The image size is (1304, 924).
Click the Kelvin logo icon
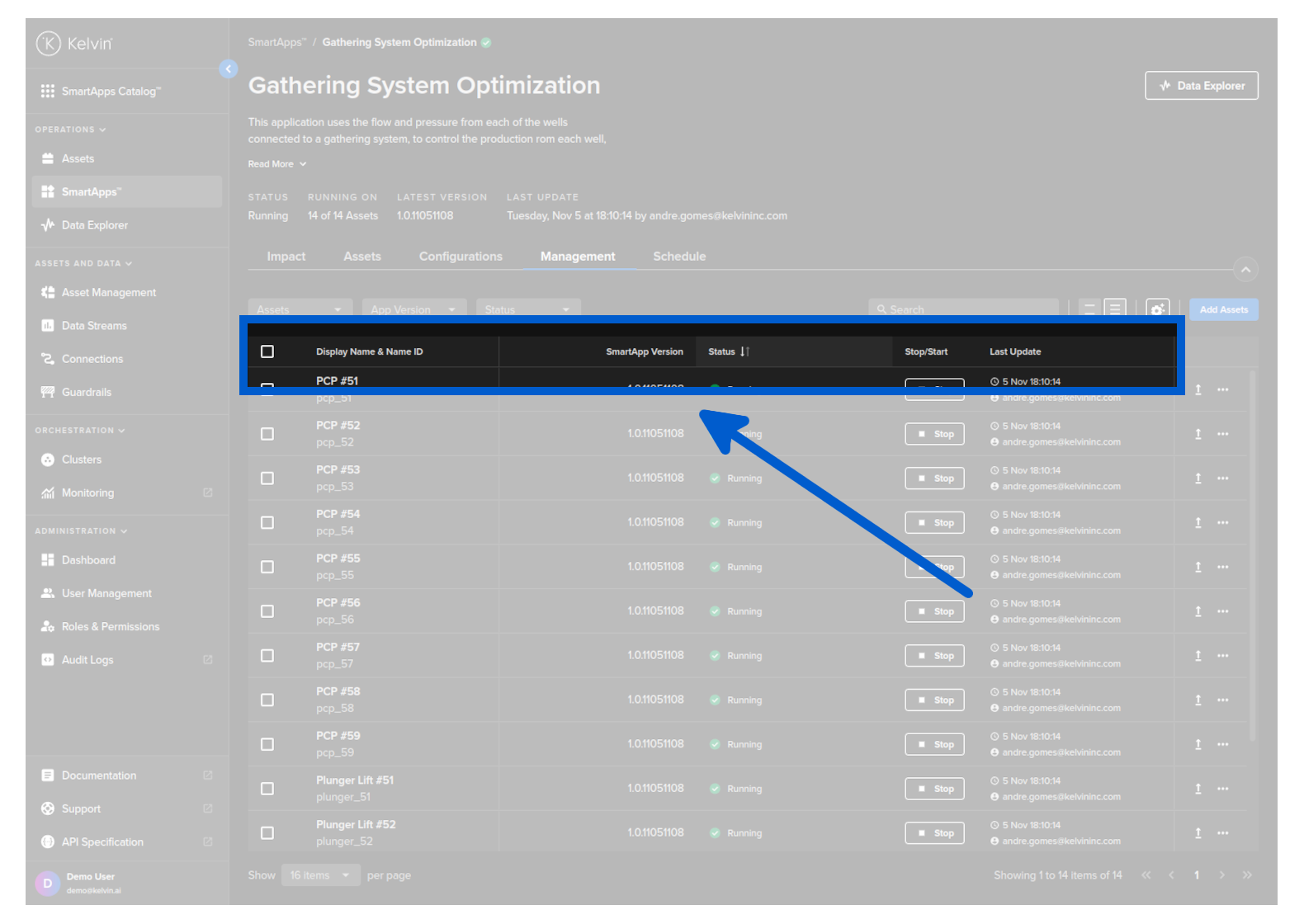[x=49, y=43]
